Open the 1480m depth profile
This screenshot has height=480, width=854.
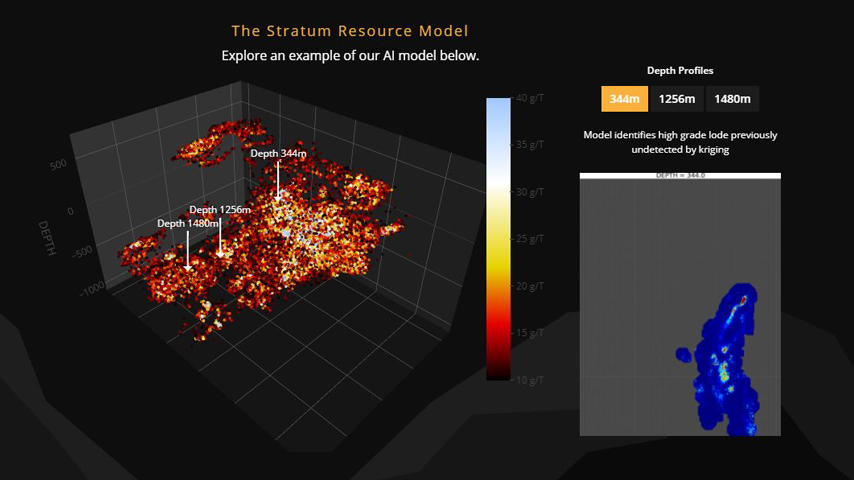[x=732, y=99]
